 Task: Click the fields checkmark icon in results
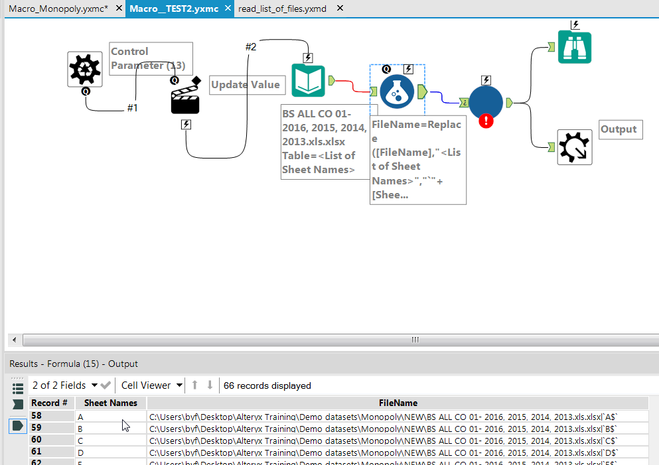(x=106, y=385)
